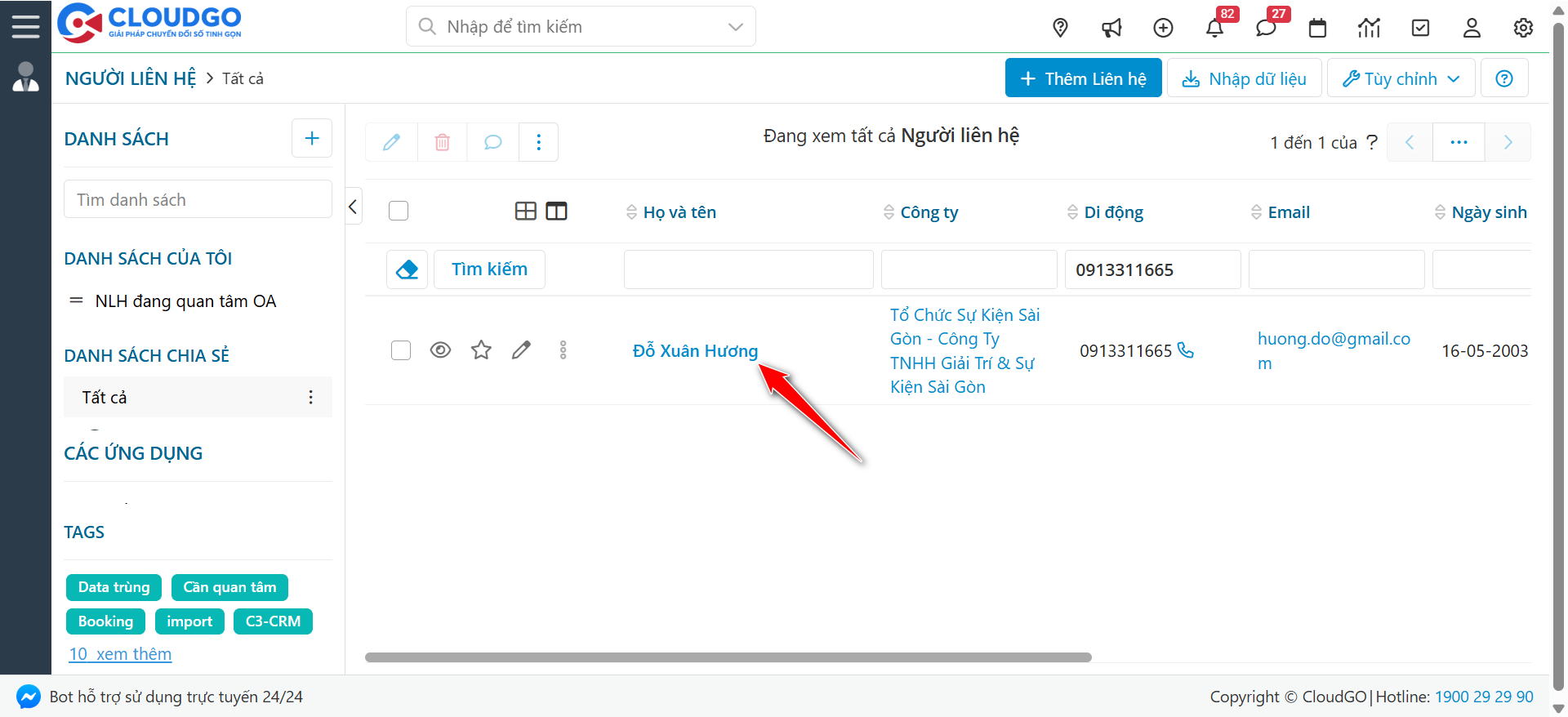Tick the checkbox for Đỗ Xuân Hương
Screen dimensions: 1568x717
tap(401, 350)
